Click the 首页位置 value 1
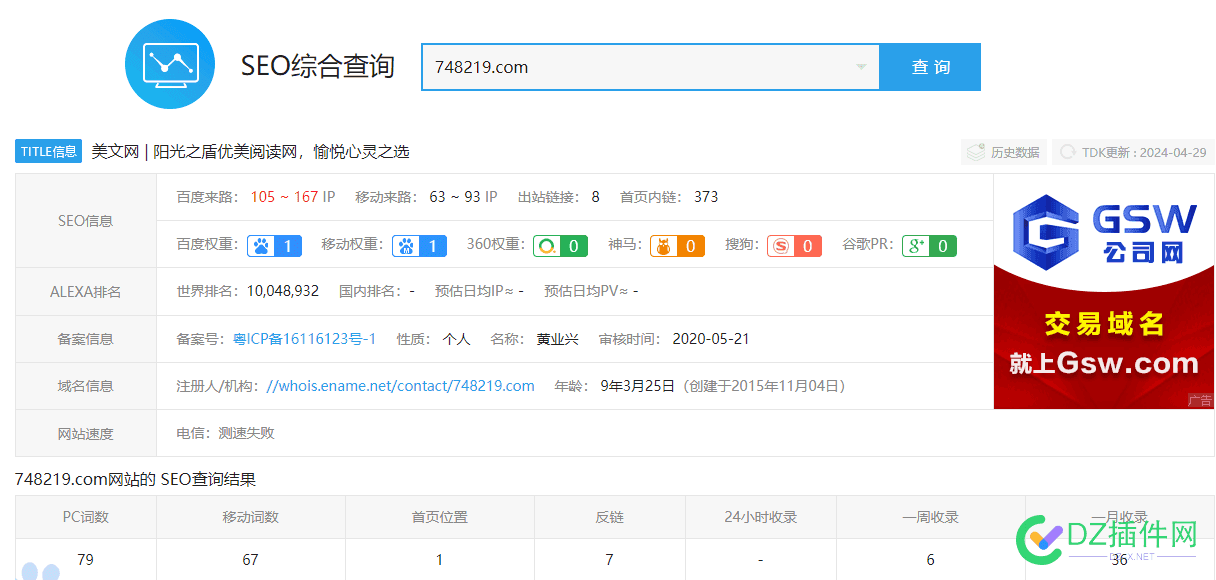Image resolution: width=1216 pixels, height=580 pixels. (x=440, y=560)
